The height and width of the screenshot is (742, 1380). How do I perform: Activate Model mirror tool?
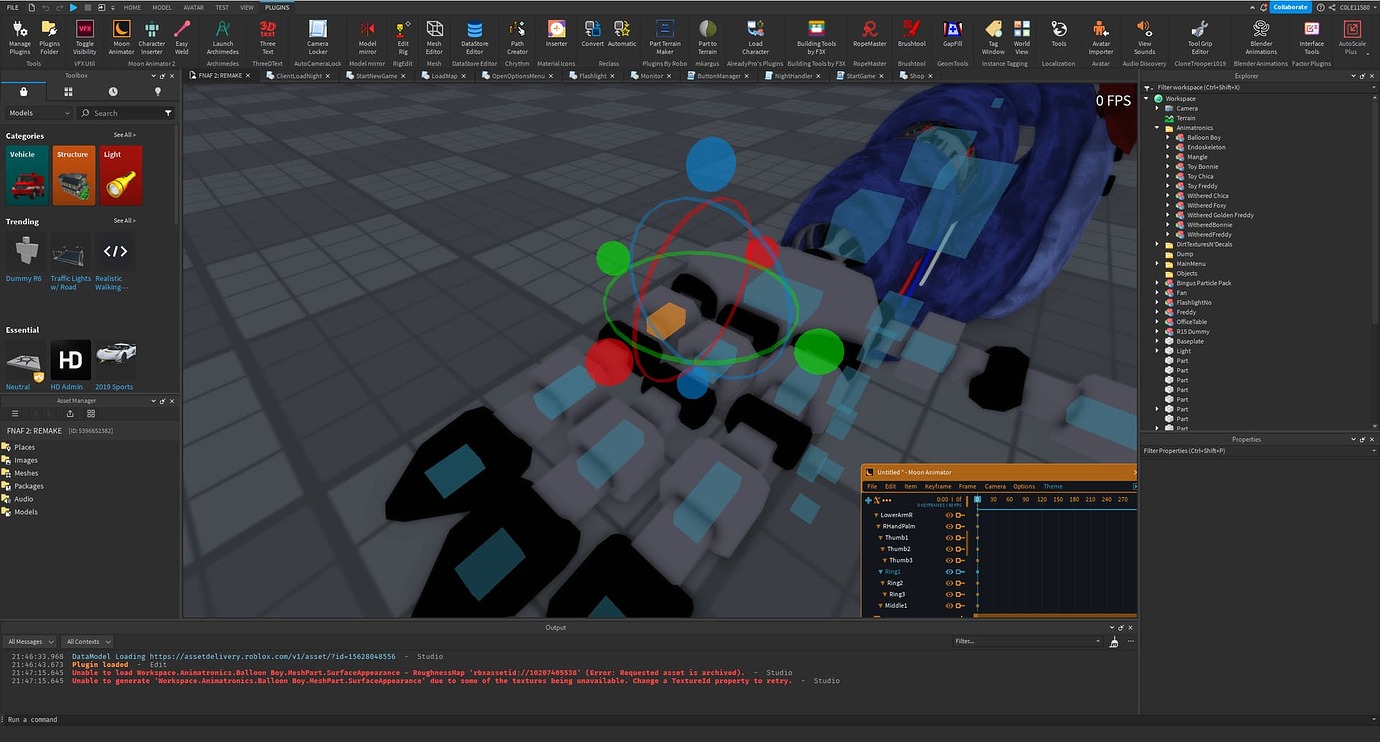(x=368, y=36)
